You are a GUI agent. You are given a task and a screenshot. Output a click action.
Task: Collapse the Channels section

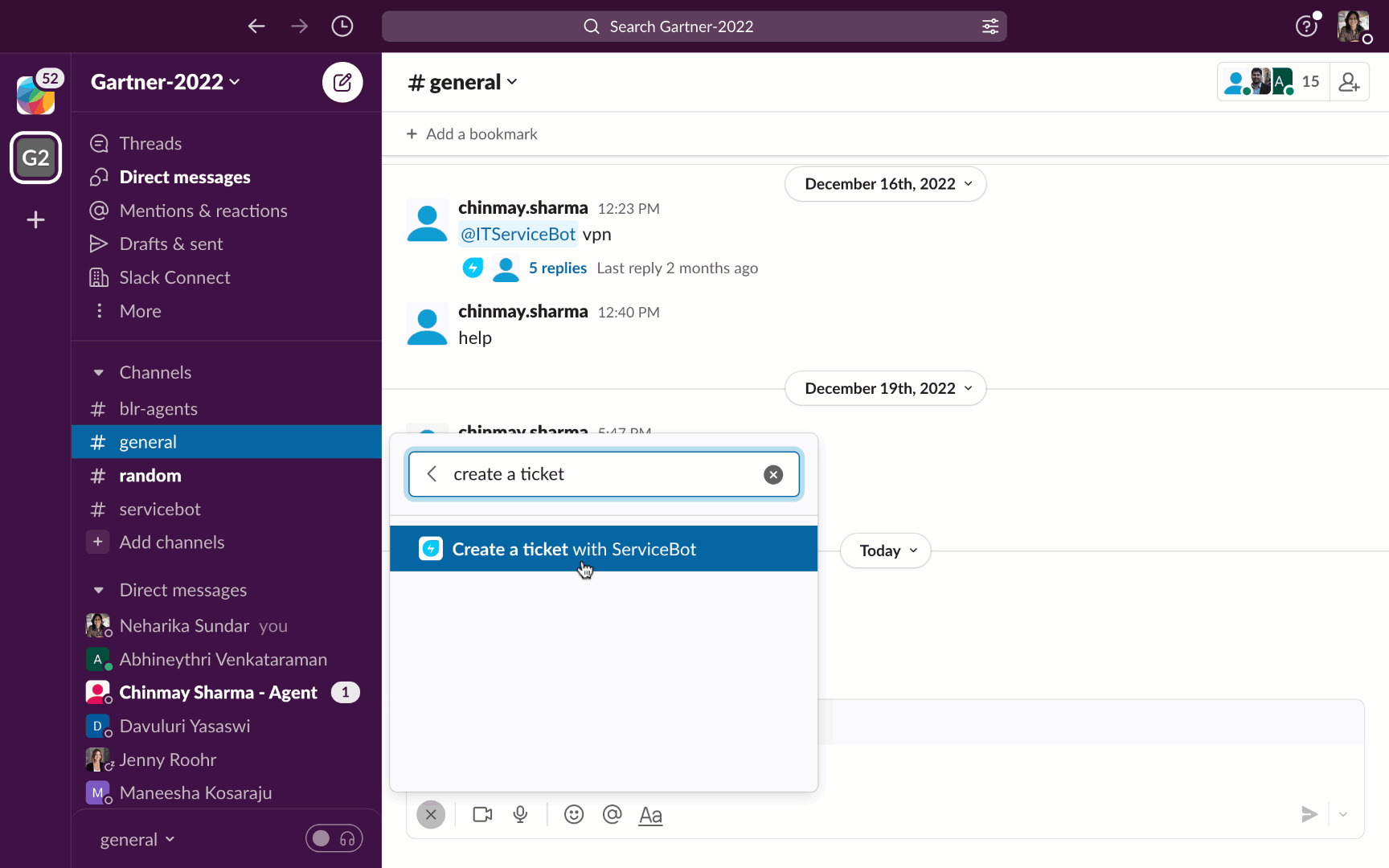pos(99,373)
